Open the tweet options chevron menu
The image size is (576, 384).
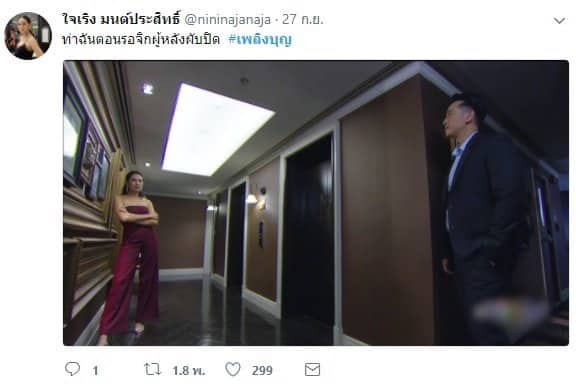[x=559, y=21]
